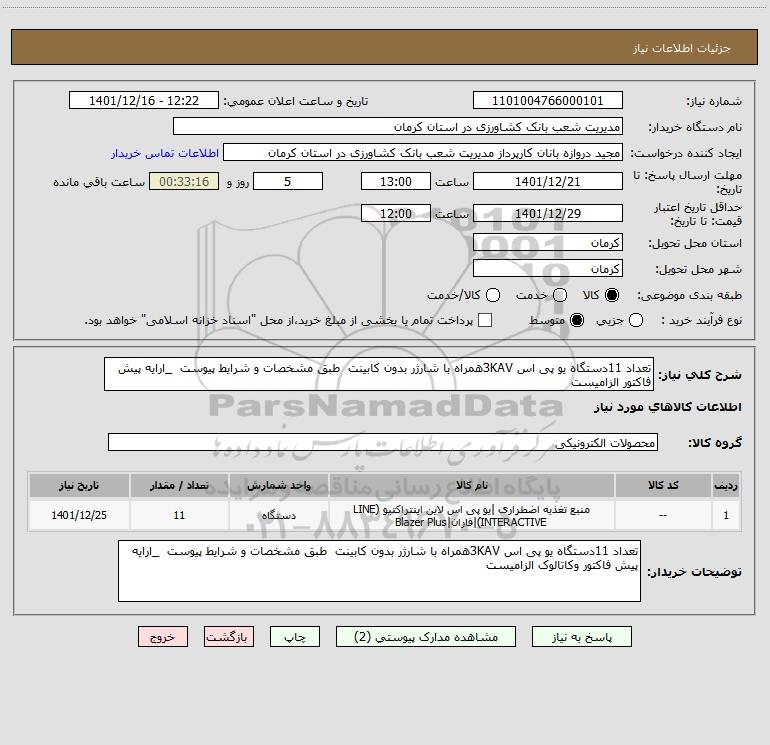The height and width of the screenshot is (745, 770).
Task: Click the تعداد / مقدار column header
Action: [x=179, y=485]
